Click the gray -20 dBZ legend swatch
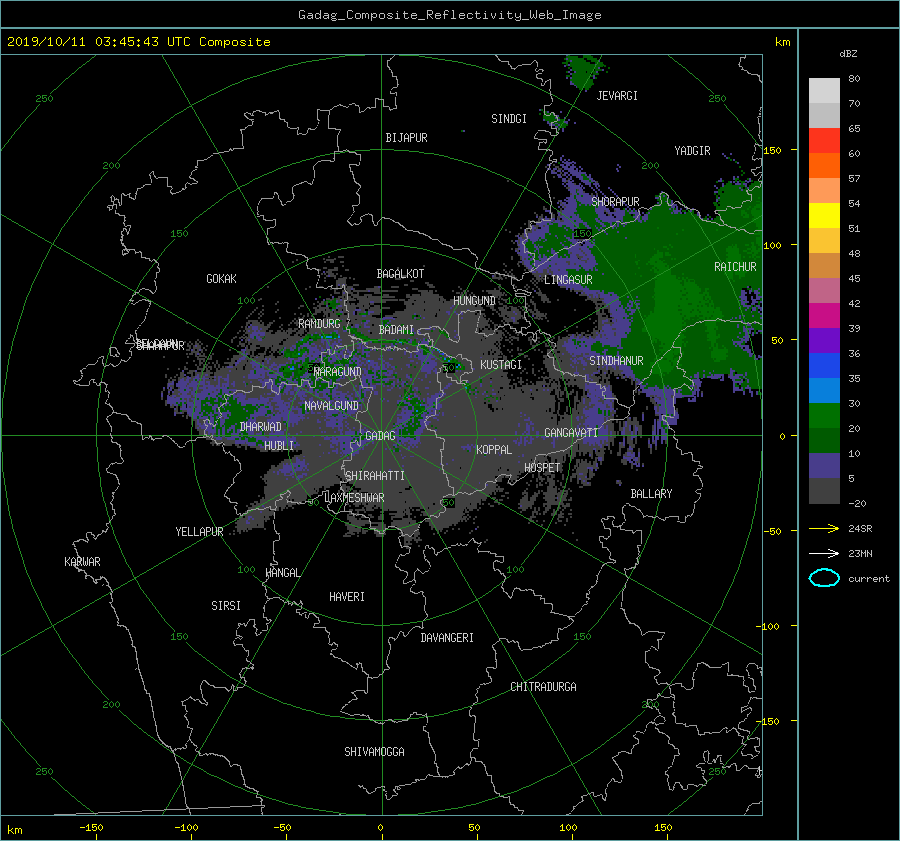The width and height of the screenshot is (900, 841). [824, 491]
